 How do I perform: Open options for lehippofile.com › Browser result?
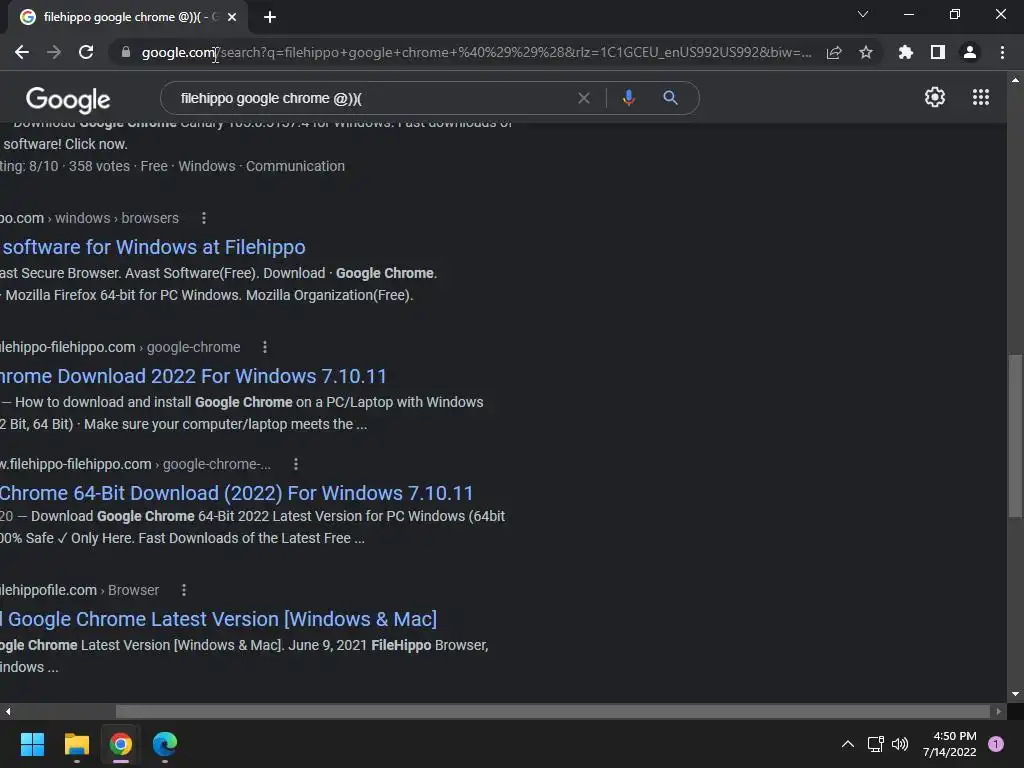tap(184, 590)
